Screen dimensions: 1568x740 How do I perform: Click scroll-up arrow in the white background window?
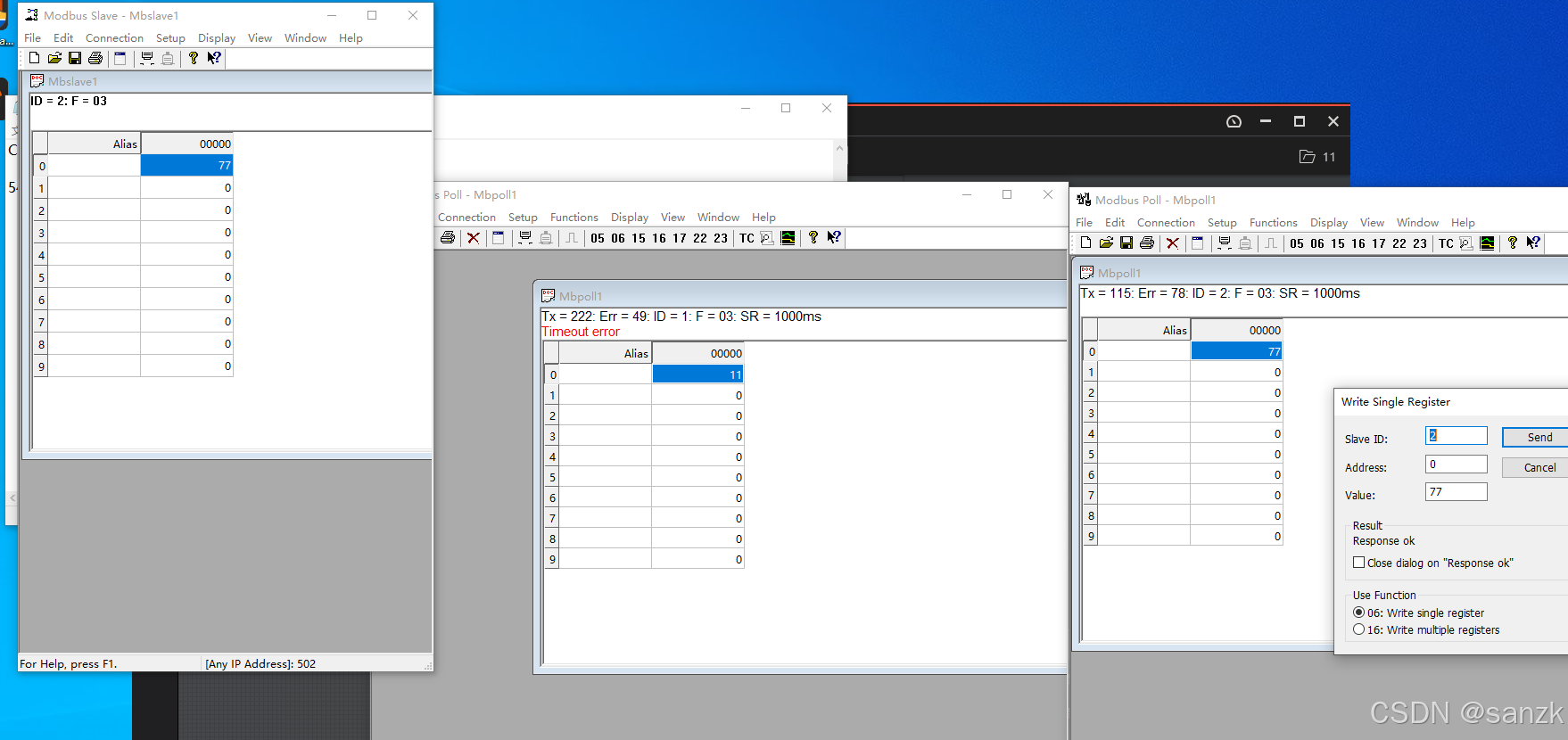(x=839, y=149)
